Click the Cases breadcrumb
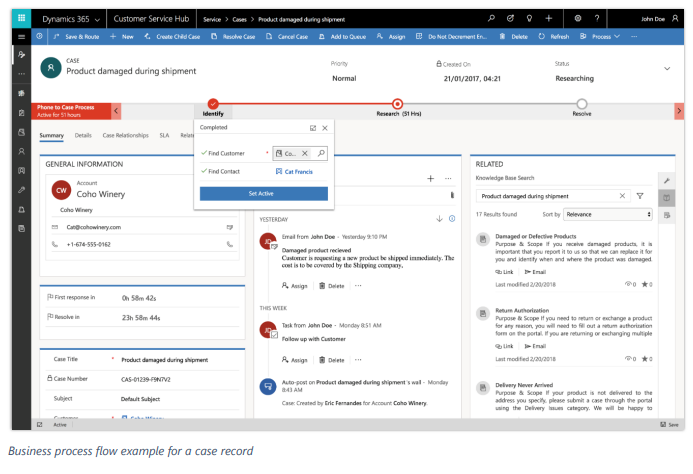Viewport: 693px width, 474px height. (239, 19)
